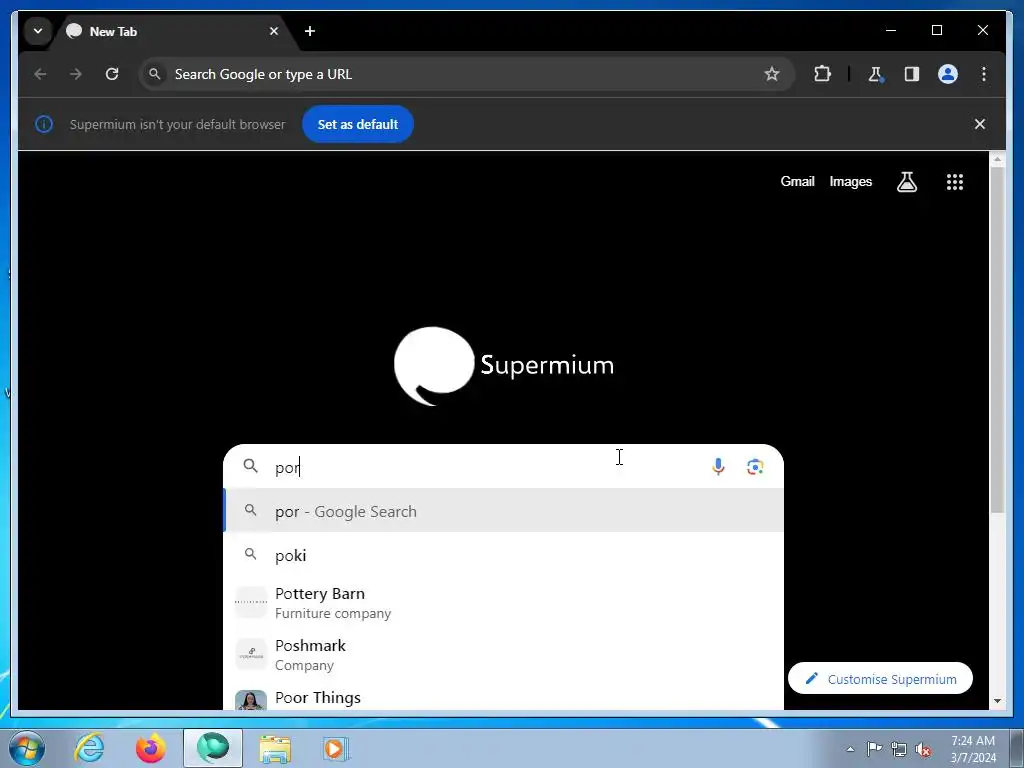Screen dimensions: 1024x768
Task: Open the profile avatar menu
Action: [x=948, y=74]
